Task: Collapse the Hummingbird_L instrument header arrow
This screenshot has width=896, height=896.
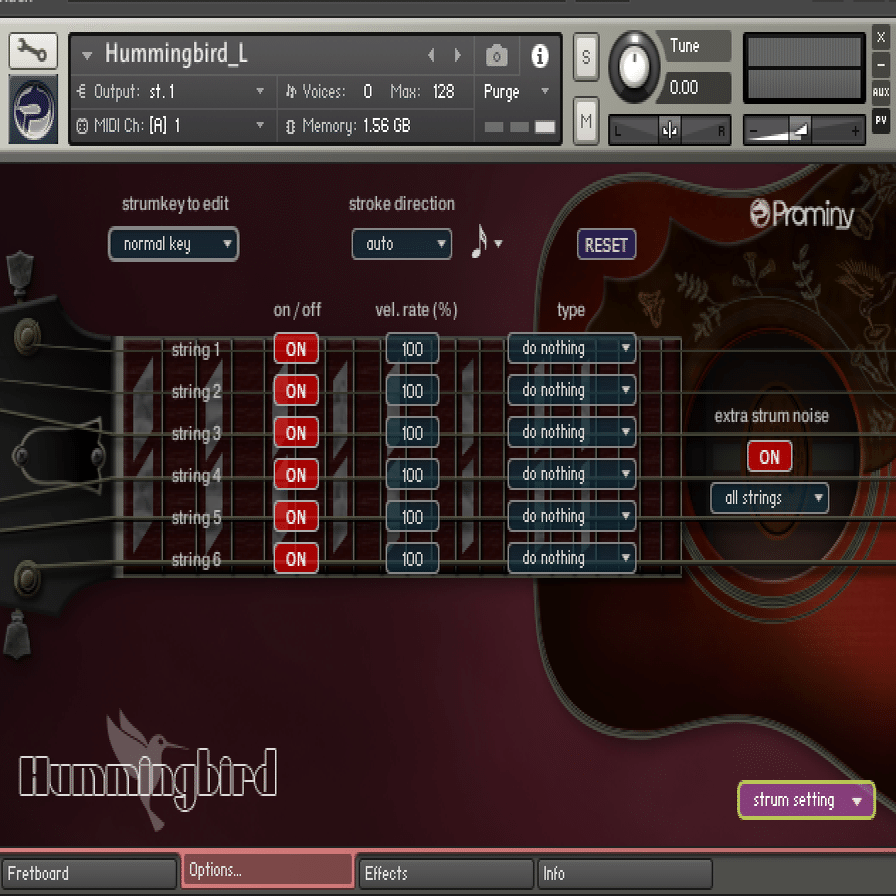Action: (x=87, y=55)
